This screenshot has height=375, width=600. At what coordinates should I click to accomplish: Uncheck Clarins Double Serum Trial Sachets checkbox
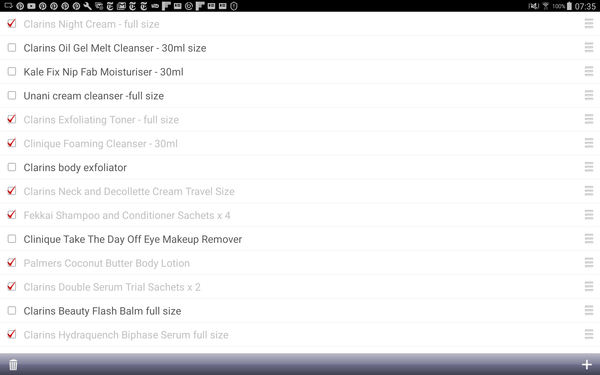coord(12,287)
